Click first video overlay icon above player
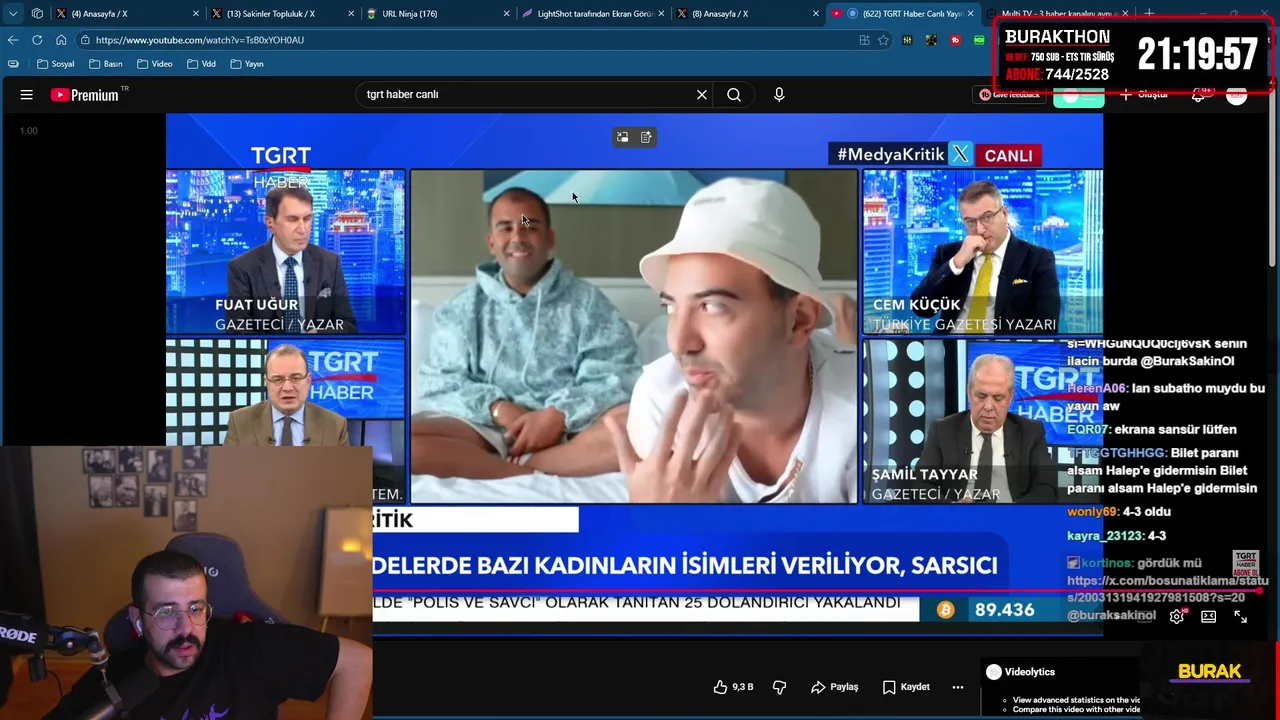1280x720 pixels. pyautogui.click(x=622, y=137)
